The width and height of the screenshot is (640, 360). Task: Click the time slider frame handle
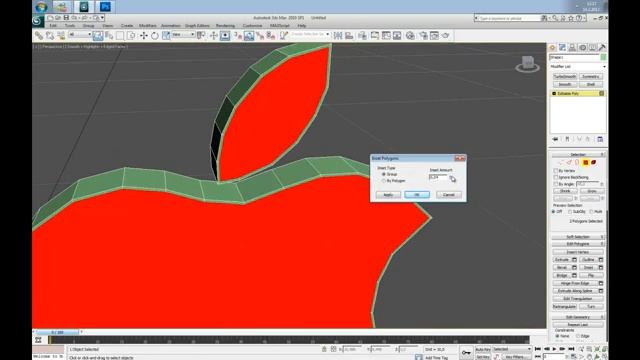(59, 332)
